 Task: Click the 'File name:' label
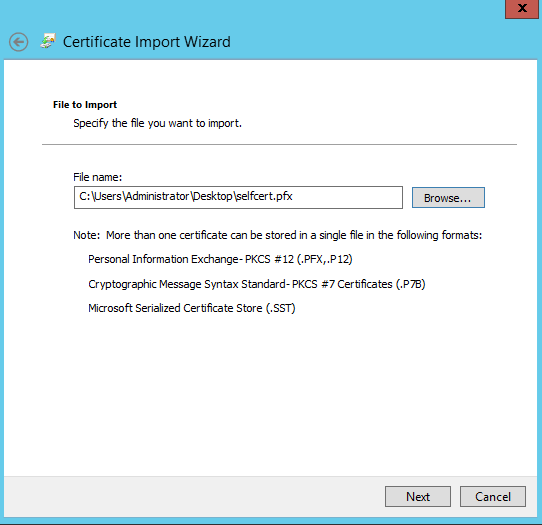[97, 177]
